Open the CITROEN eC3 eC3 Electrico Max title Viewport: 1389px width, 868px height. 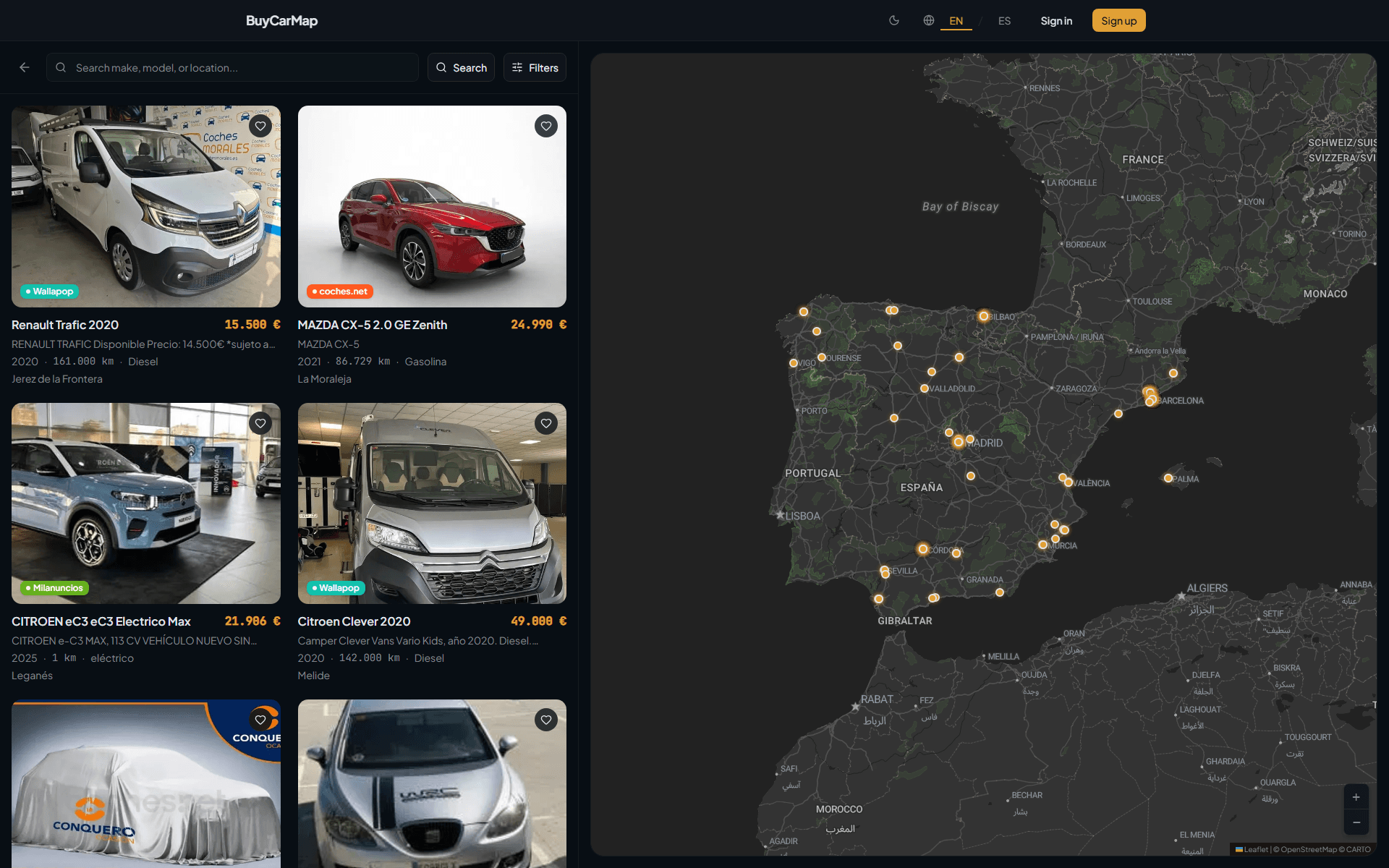[x=101, y=621]
